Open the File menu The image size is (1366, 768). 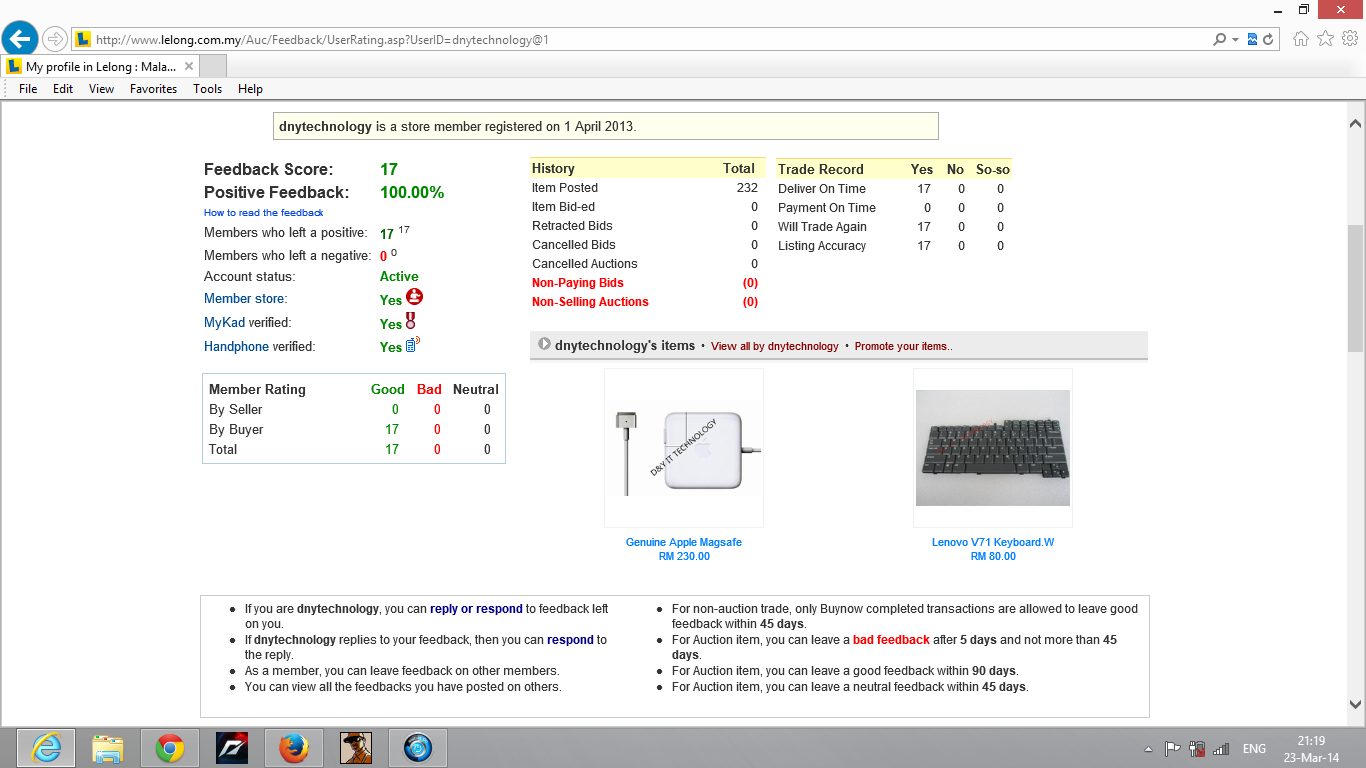click(x=28, y=89)
